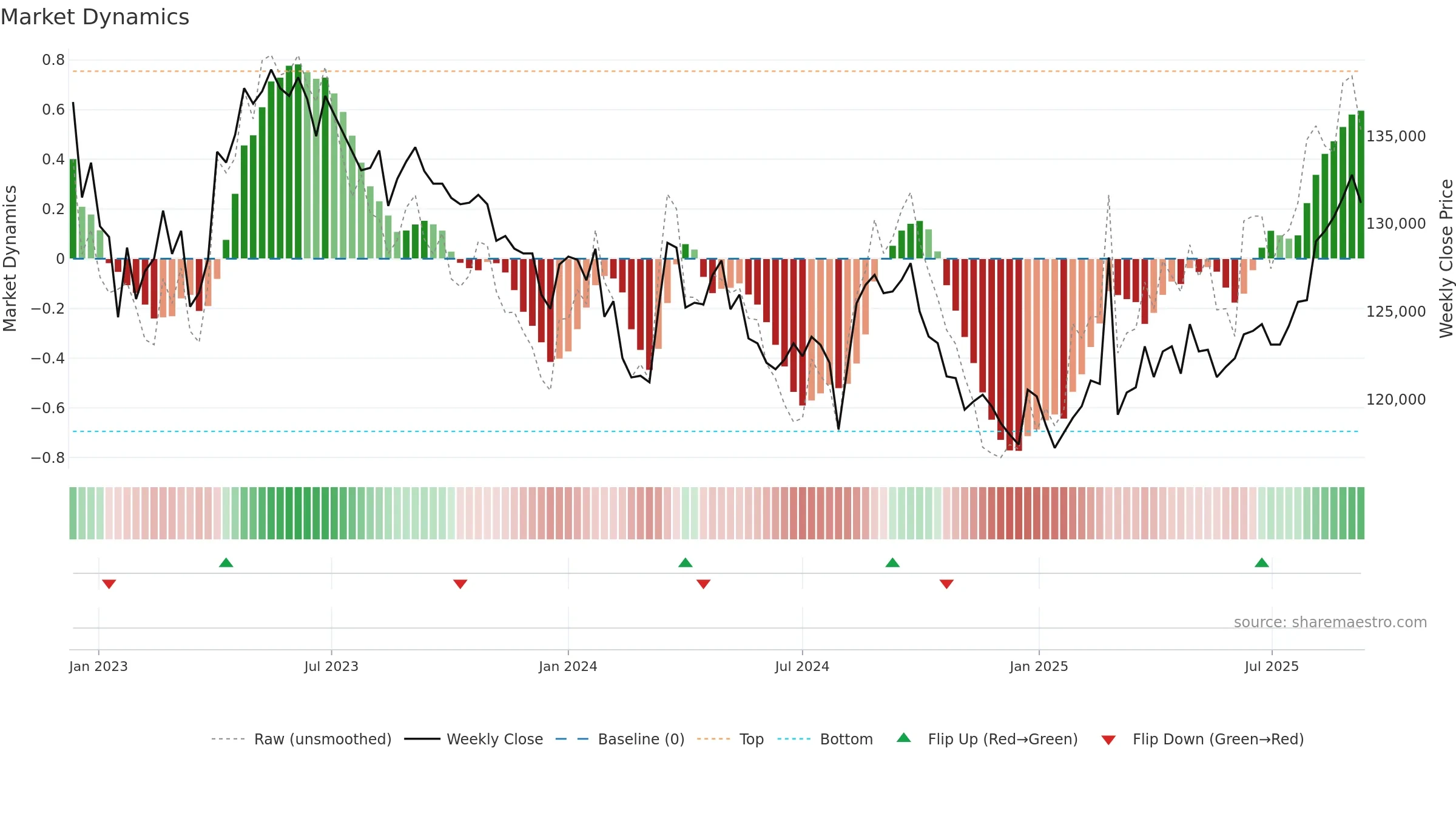Screen dimensions: 1456x819
Task: Click the 135,000 price axis label
Action: click(x=1396, y=136)
